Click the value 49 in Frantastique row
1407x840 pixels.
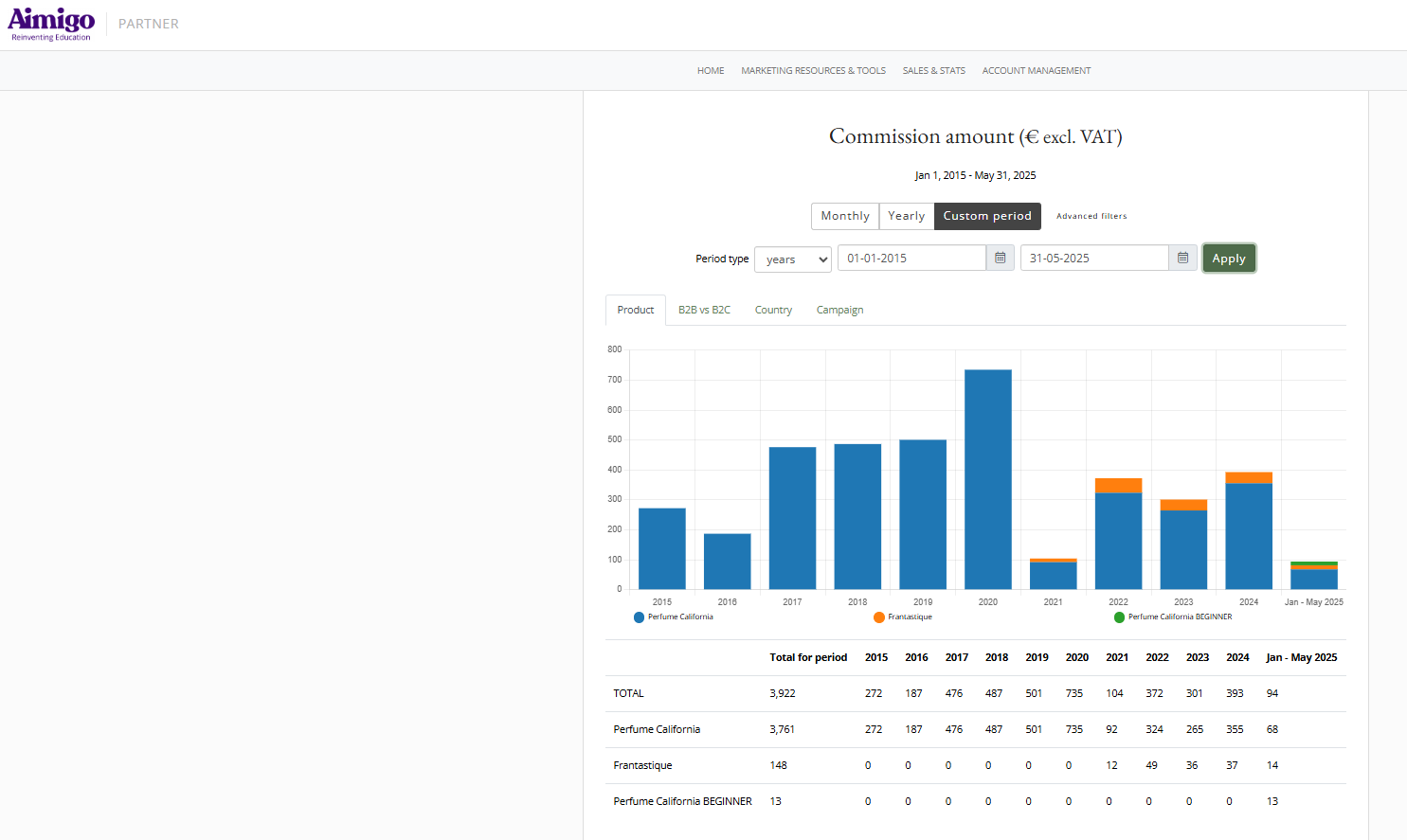[x=1151, y=765]
